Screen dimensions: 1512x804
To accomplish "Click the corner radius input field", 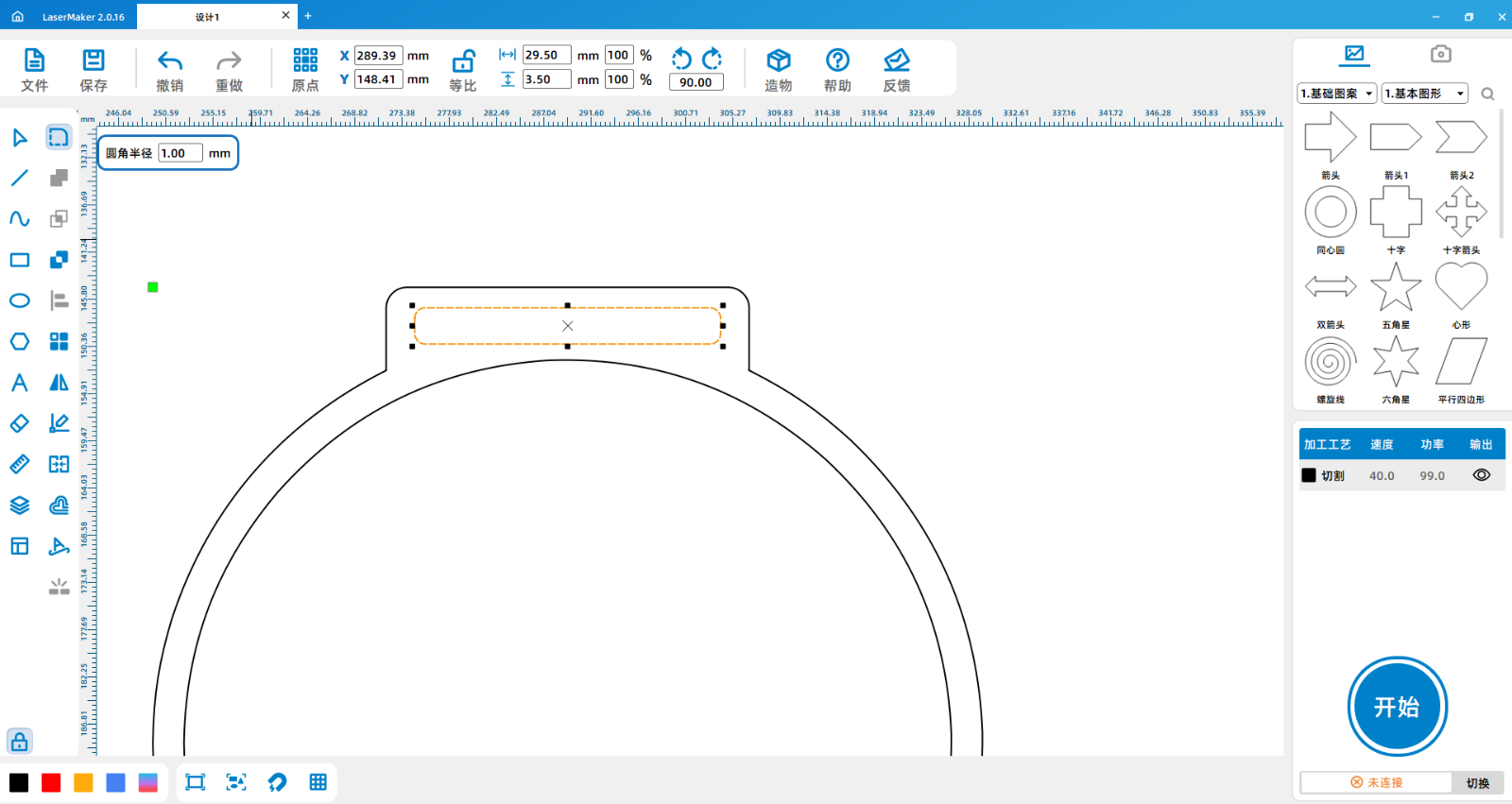I will tap(180, 153).
